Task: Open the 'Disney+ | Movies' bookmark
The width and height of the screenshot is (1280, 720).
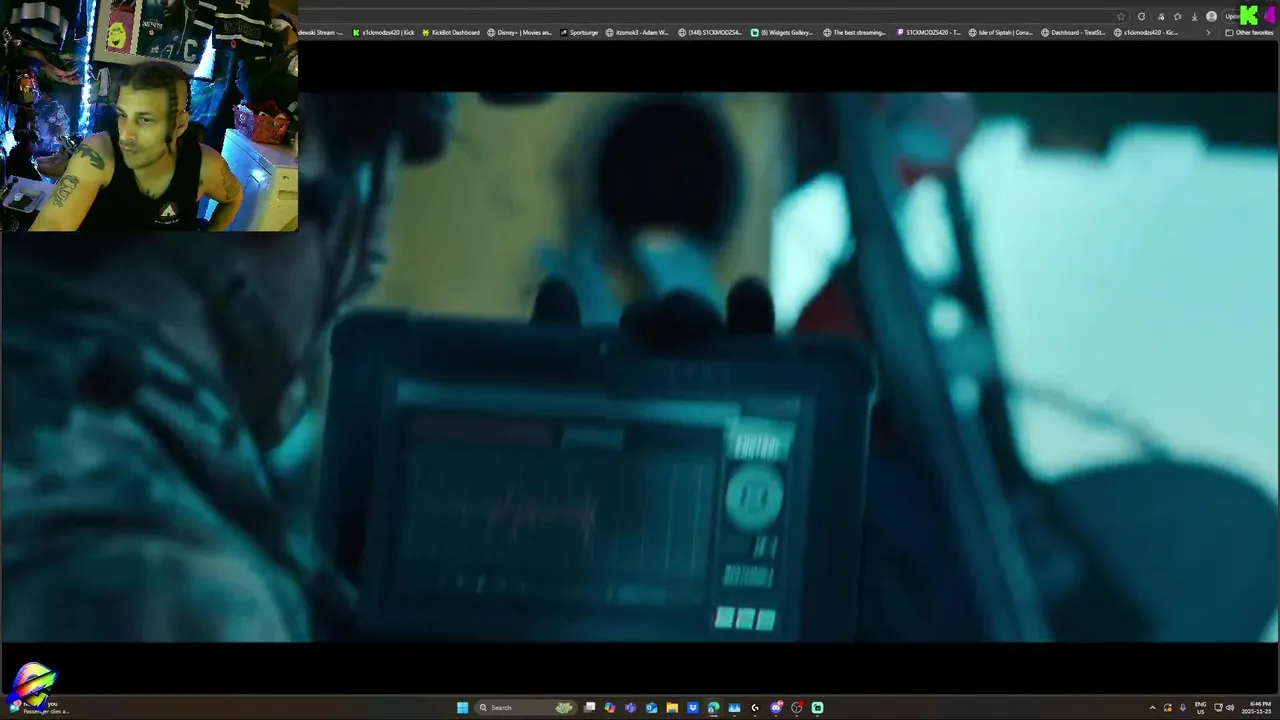Action: coord(520,32)
